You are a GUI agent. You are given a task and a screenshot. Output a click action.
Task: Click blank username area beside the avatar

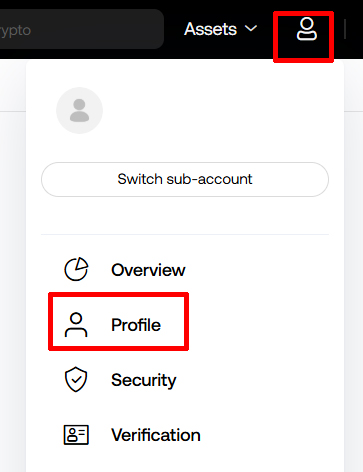click(217, 110)
